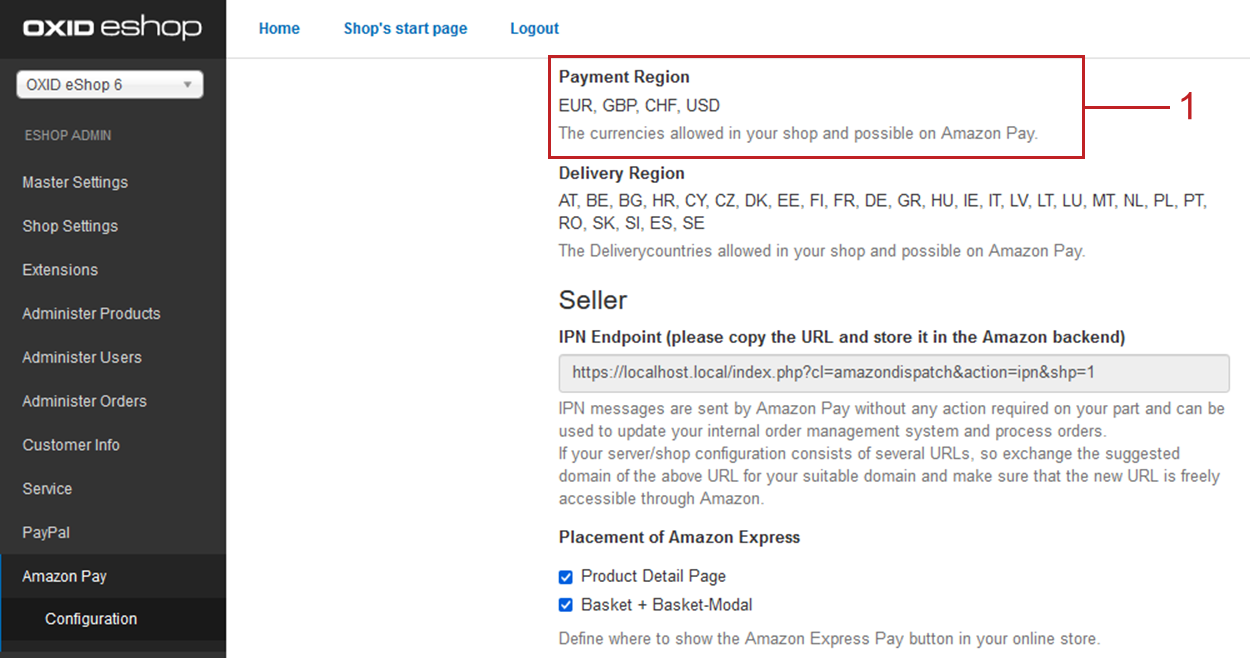The height and width of the screenshot is (658, 1250).
Task: Open the Service menu item
Action: pyautogui.click(x=47, y=489)
